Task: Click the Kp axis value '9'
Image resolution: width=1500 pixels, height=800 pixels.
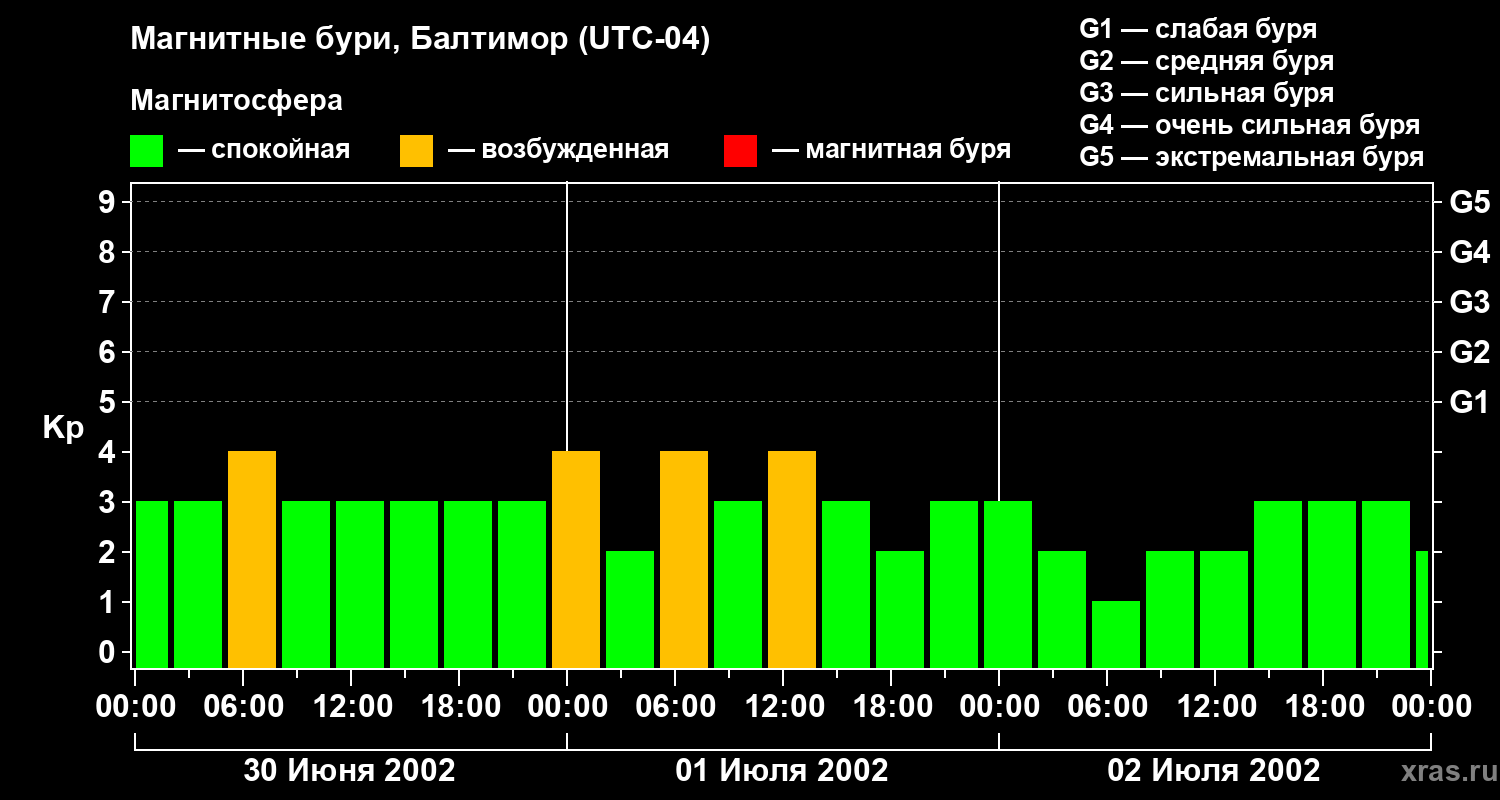Action: (108, 202)
